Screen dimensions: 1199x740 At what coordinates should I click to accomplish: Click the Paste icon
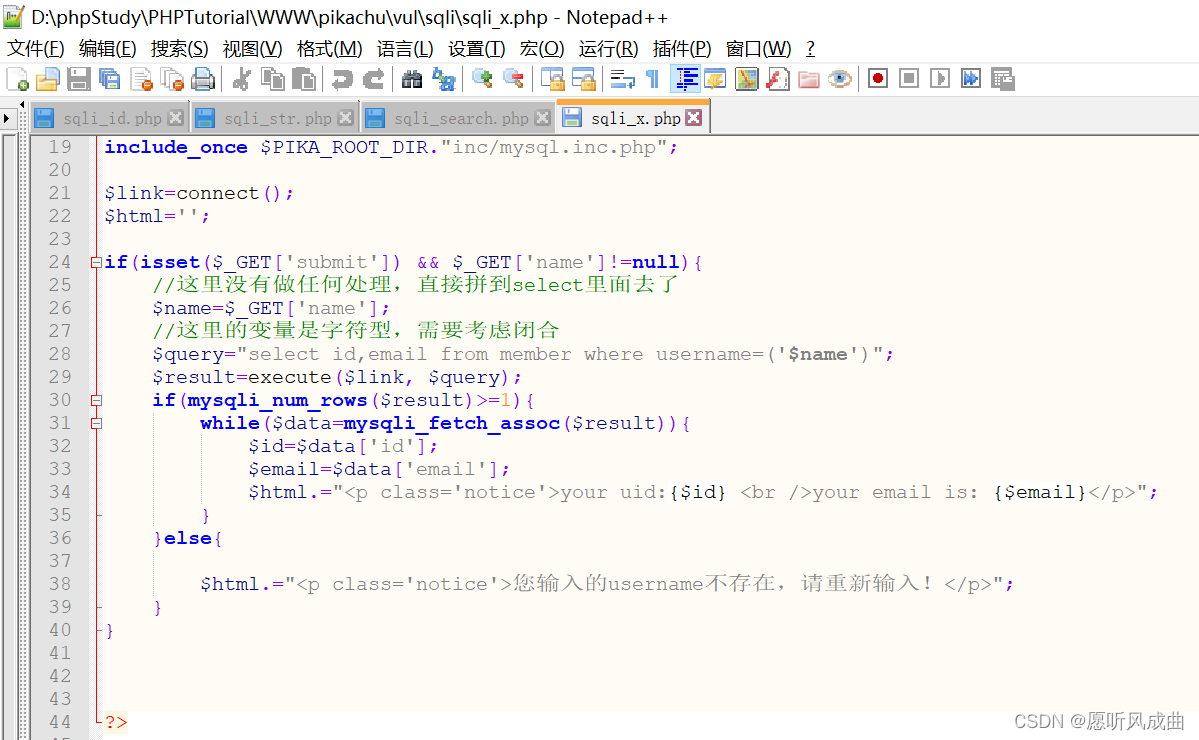click(x=304, y=79)
